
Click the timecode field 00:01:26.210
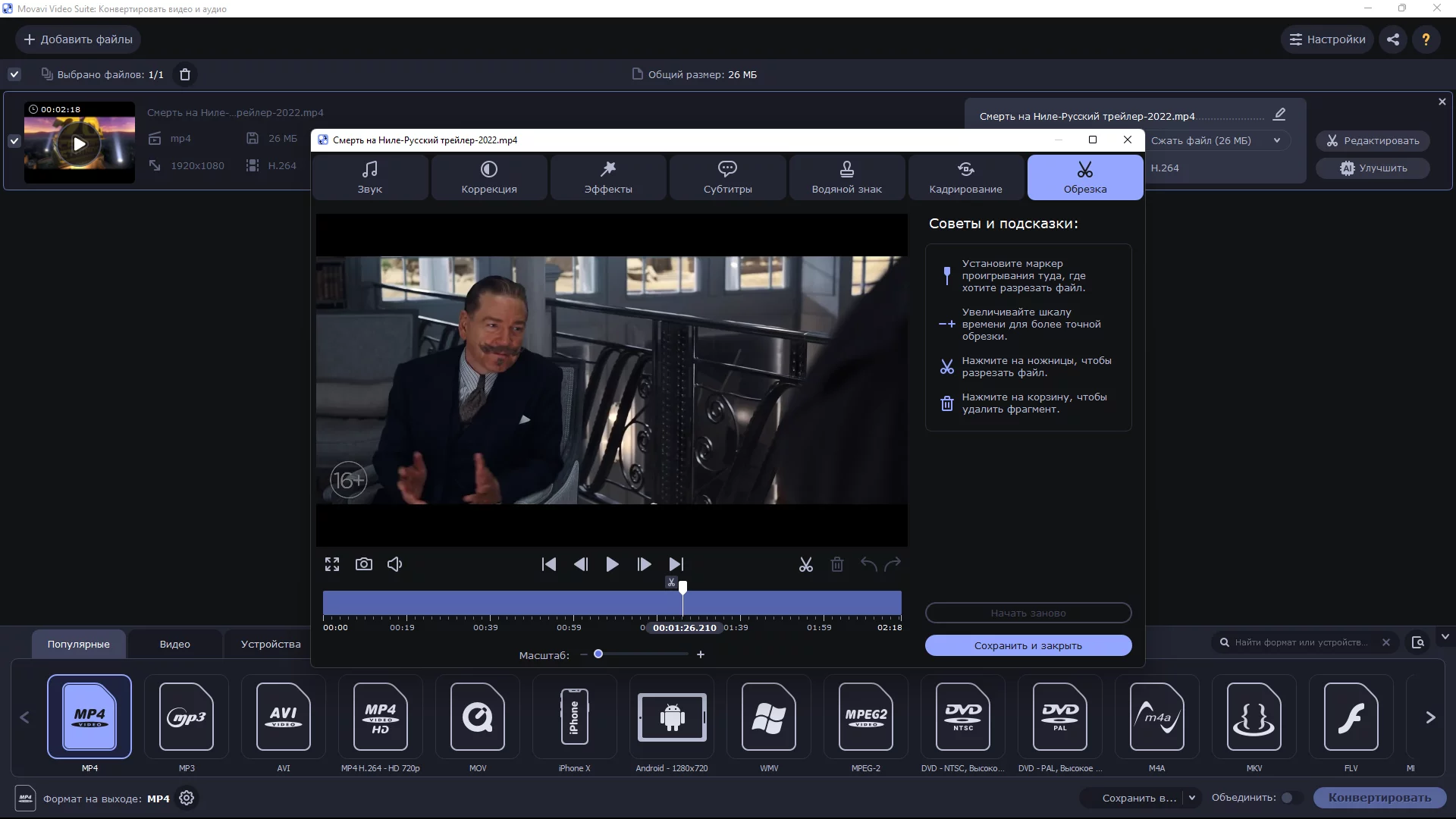684,628
